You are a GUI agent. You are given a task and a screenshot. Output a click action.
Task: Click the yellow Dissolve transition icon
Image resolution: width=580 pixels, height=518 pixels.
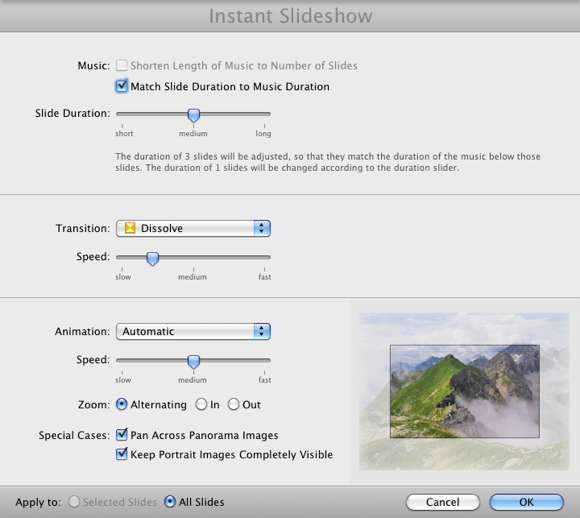click(x=130, y=228)
